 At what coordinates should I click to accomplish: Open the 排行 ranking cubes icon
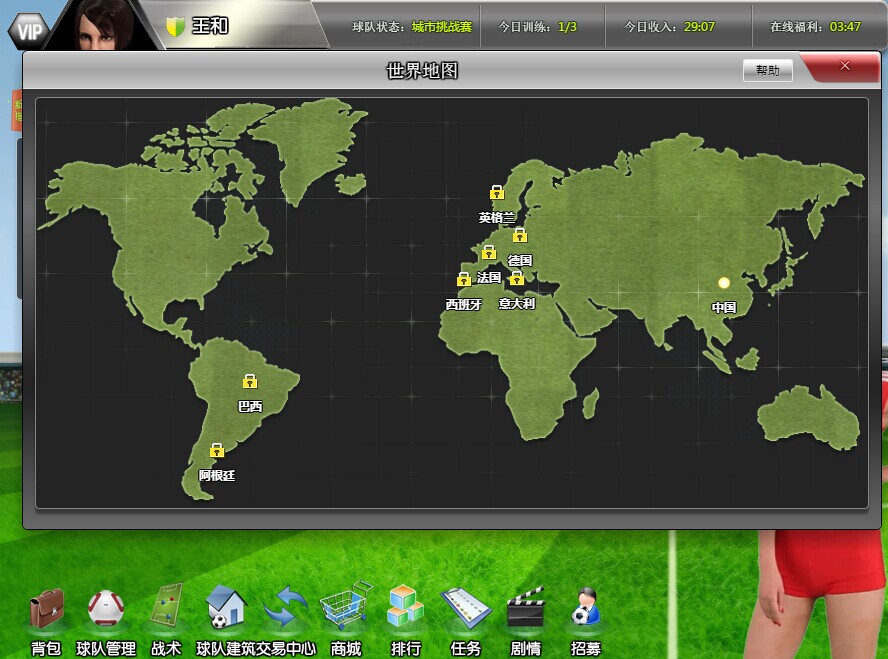coord(405,606)
